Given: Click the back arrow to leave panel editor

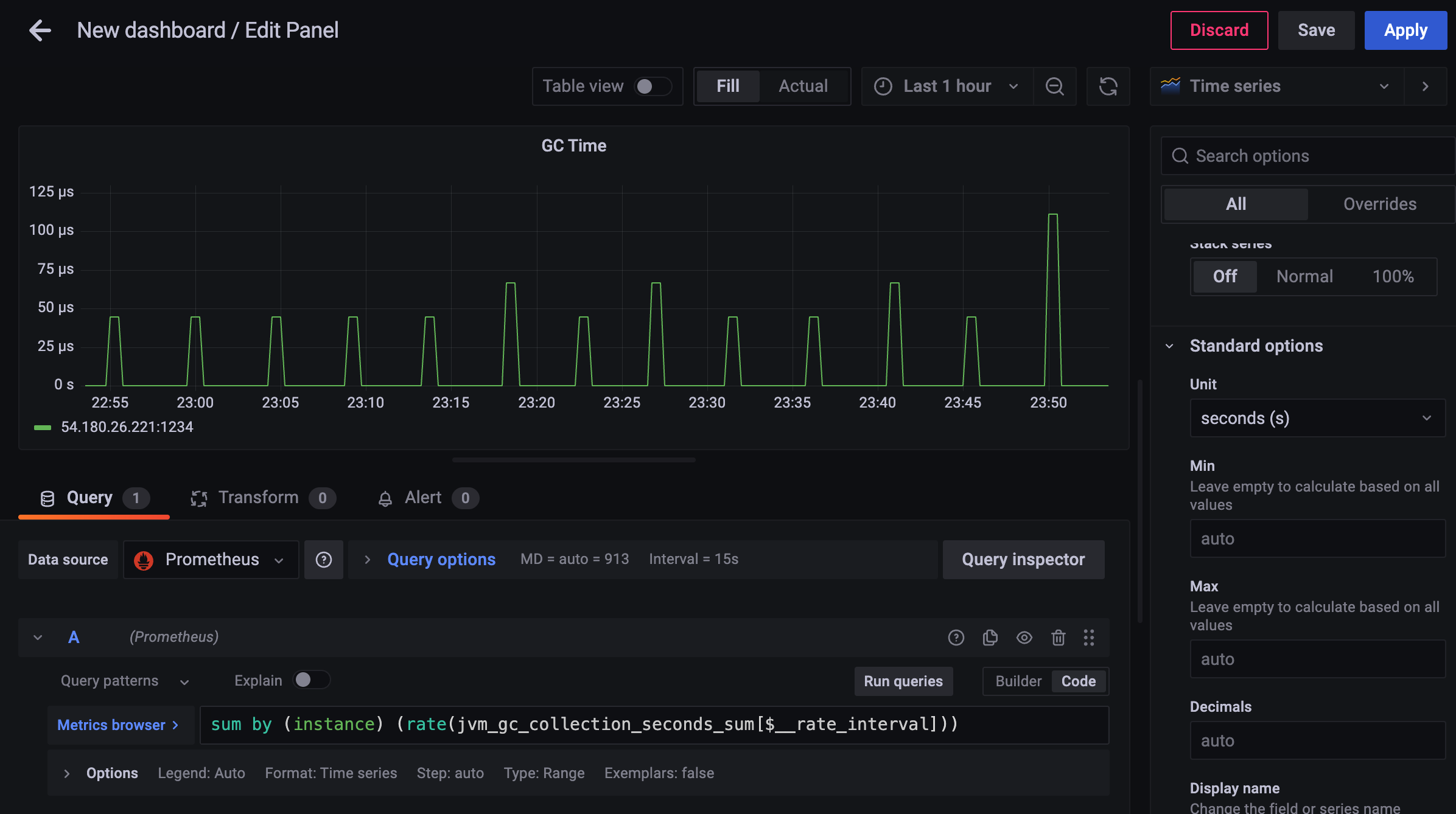Looking at the screenshot, I should point(40,30).
